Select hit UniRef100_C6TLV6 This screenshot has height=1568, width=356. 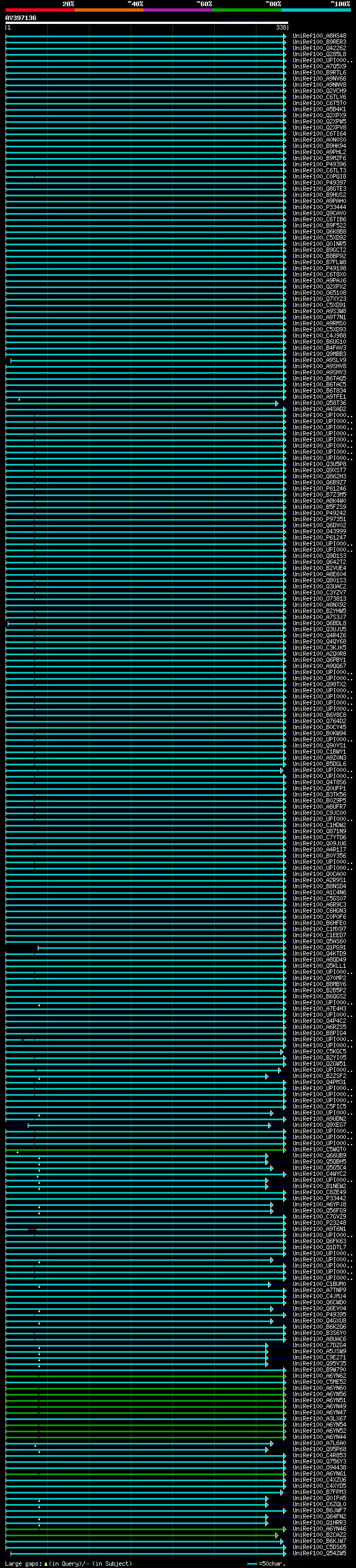coord(319,97)
